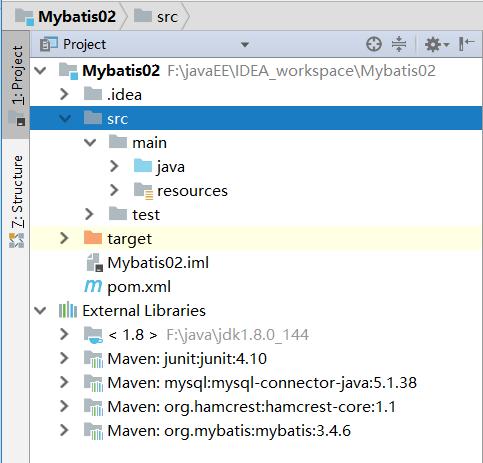This screenshot has height=463, width=483.
Task: Hide the Project panel with the hide icon
Action: pos(466,44)
